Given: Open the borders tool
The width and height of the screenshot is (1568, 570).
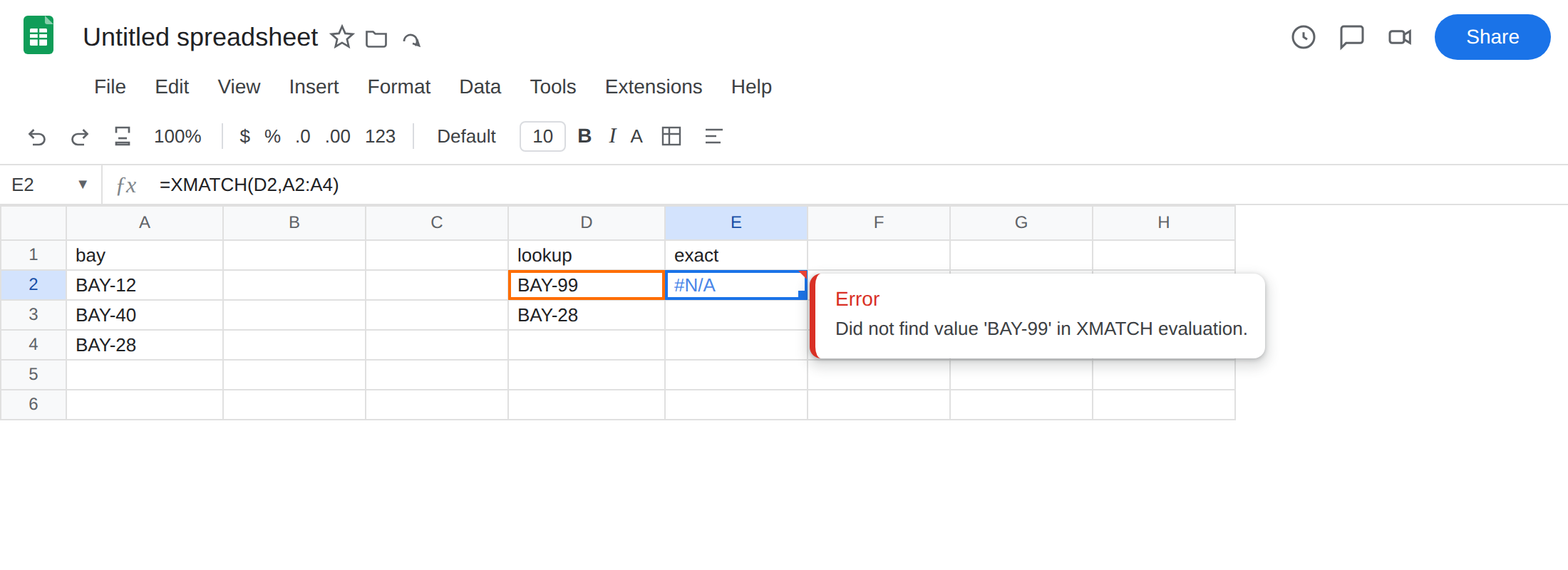Looking at the screenshot, I should coord(671,136).
